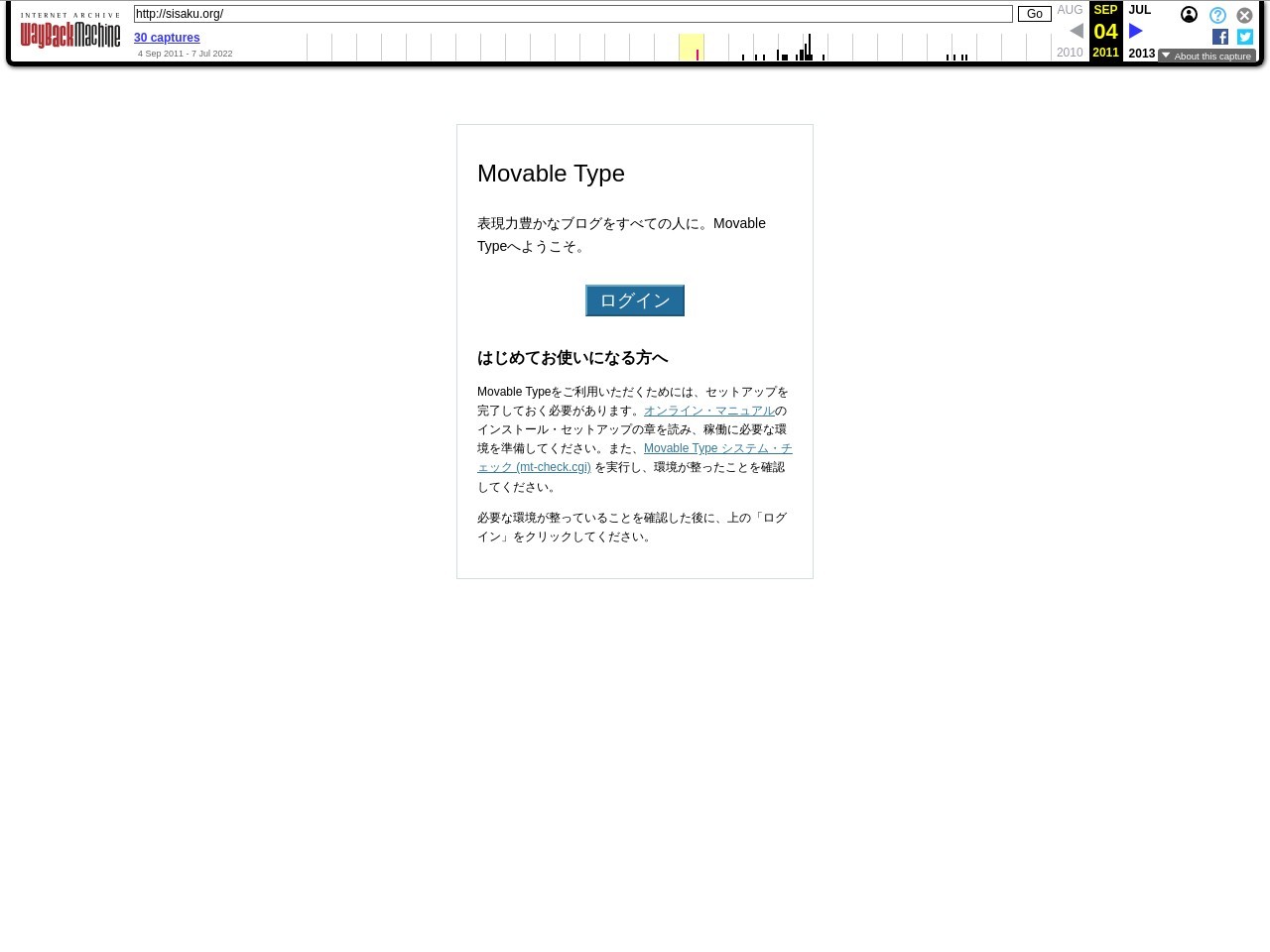Select JUL next capture month
Viewport: 1270px width, 952px height.
1139,10
